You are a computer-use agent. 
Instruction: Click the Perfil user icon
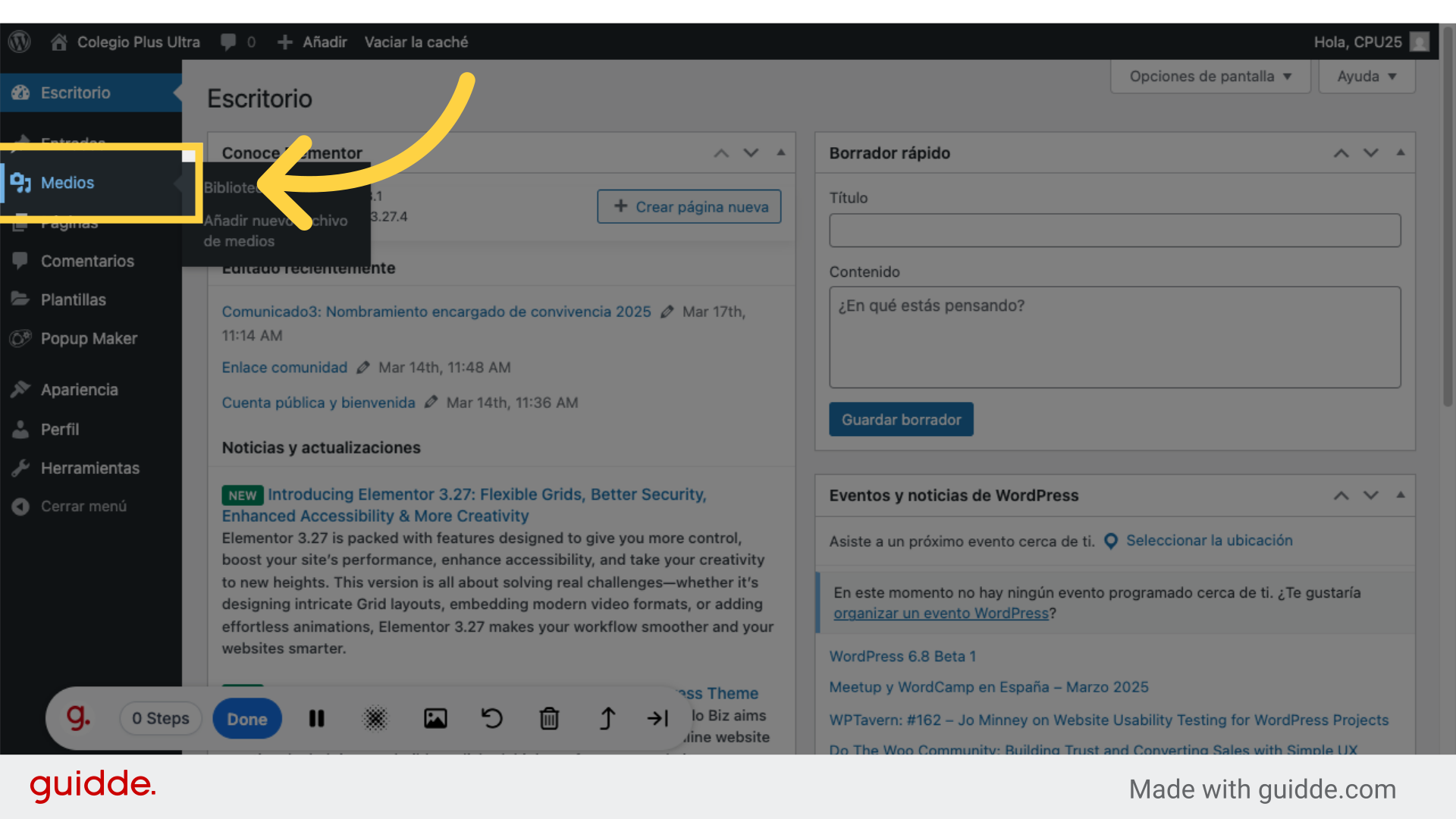coord(20,429)
